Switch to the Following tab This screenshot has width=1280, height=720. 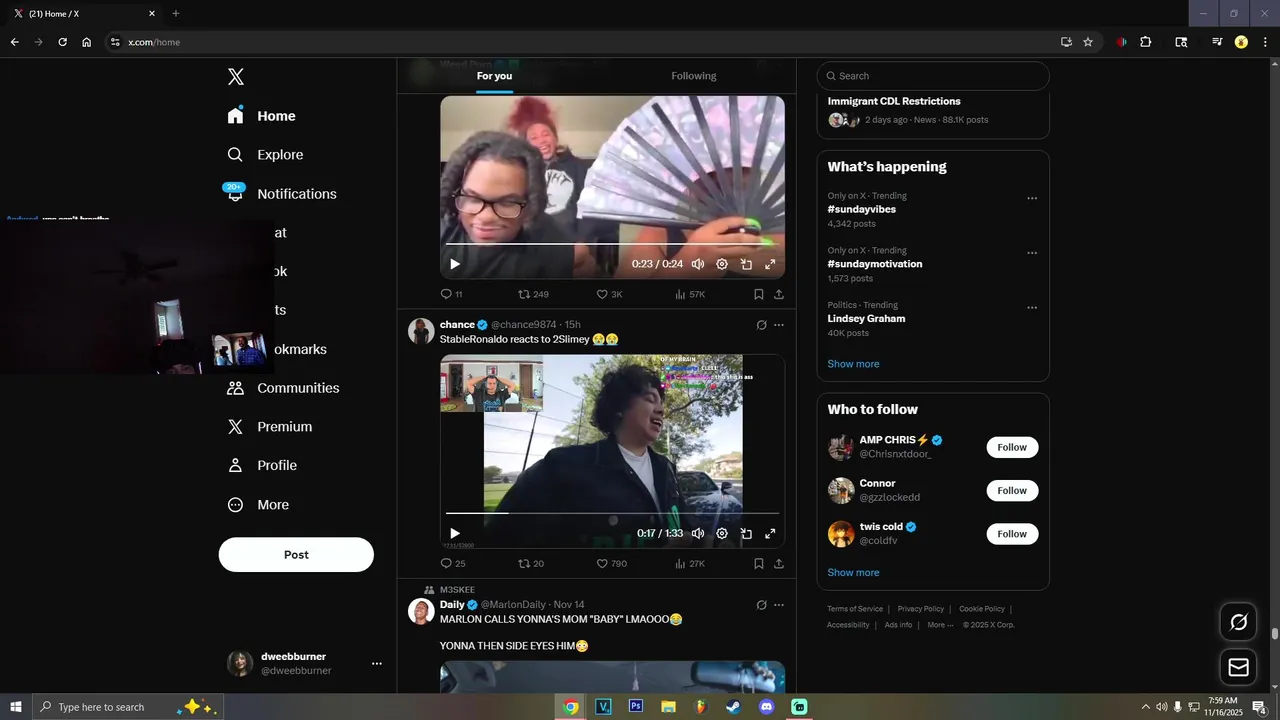(x=694, y=76)
